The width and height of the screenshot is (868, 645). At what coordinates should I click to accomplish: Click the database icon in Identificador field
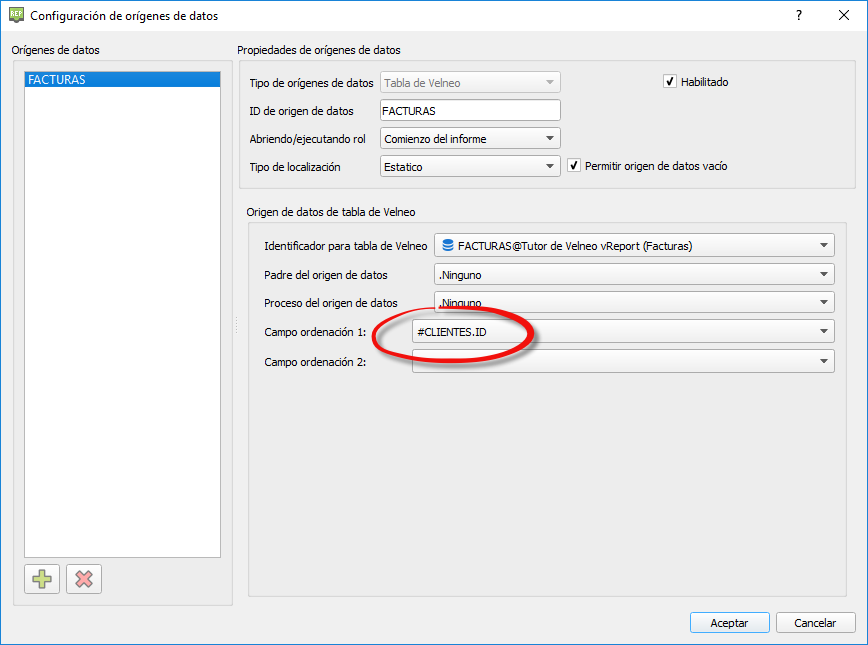448,245
